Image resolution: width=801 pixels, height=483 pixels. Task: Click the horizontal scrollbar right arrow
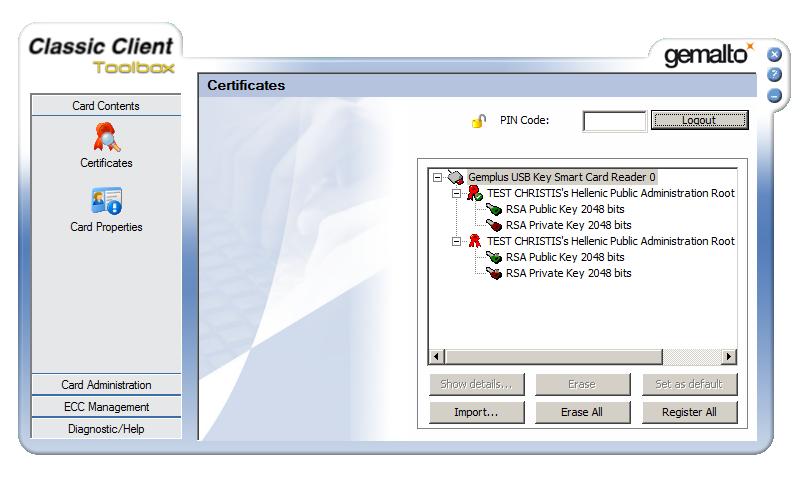click(x=729, y=356)
